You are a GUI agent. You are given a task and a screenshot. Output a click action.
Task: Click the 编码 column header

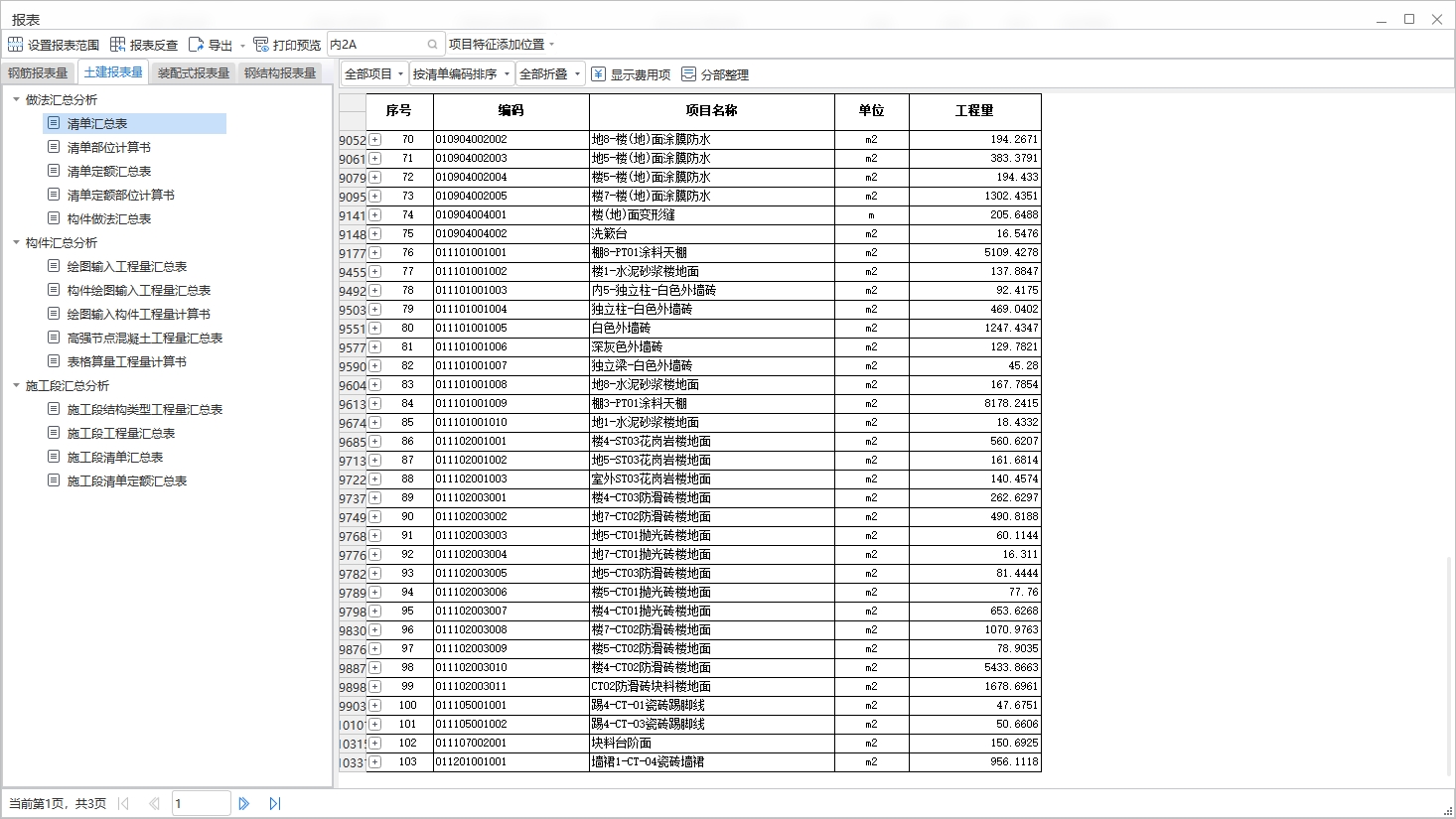coord(510,111)
